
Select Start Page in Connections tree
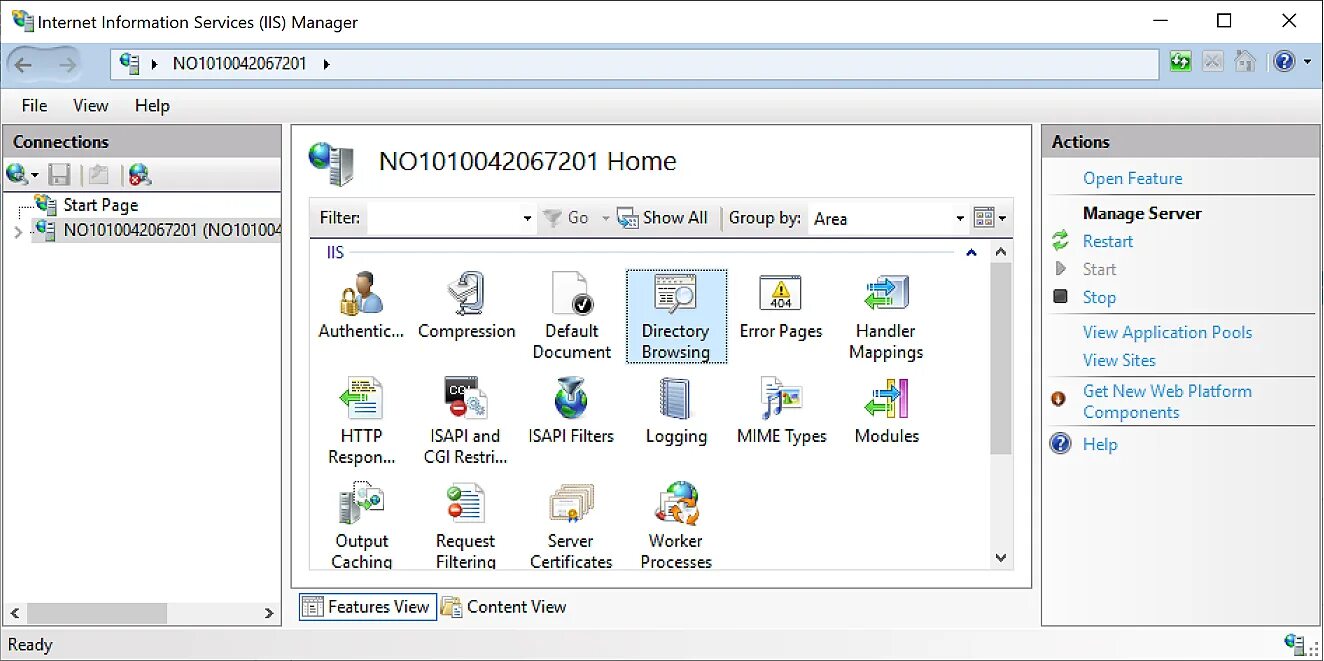(x=100, y=205)
